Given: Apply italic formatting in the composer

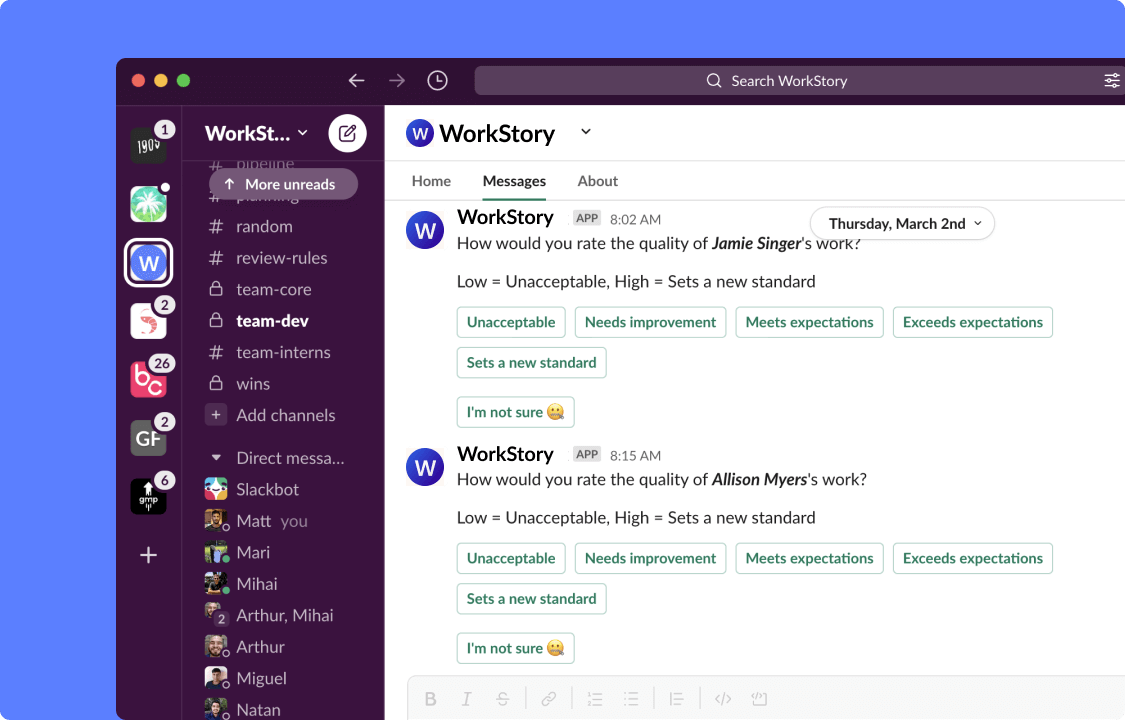Looking at the screenshot, I should tap(467, 698).
